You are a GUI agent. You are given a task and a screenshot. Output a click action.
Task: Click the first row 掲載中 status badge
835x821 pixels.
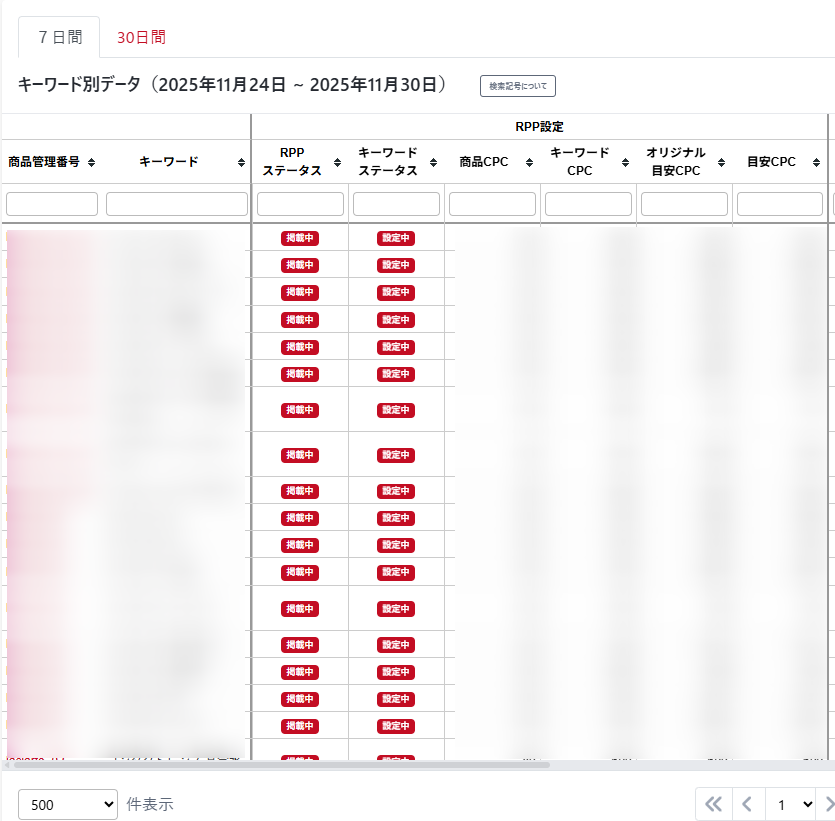tap(300, 238)
